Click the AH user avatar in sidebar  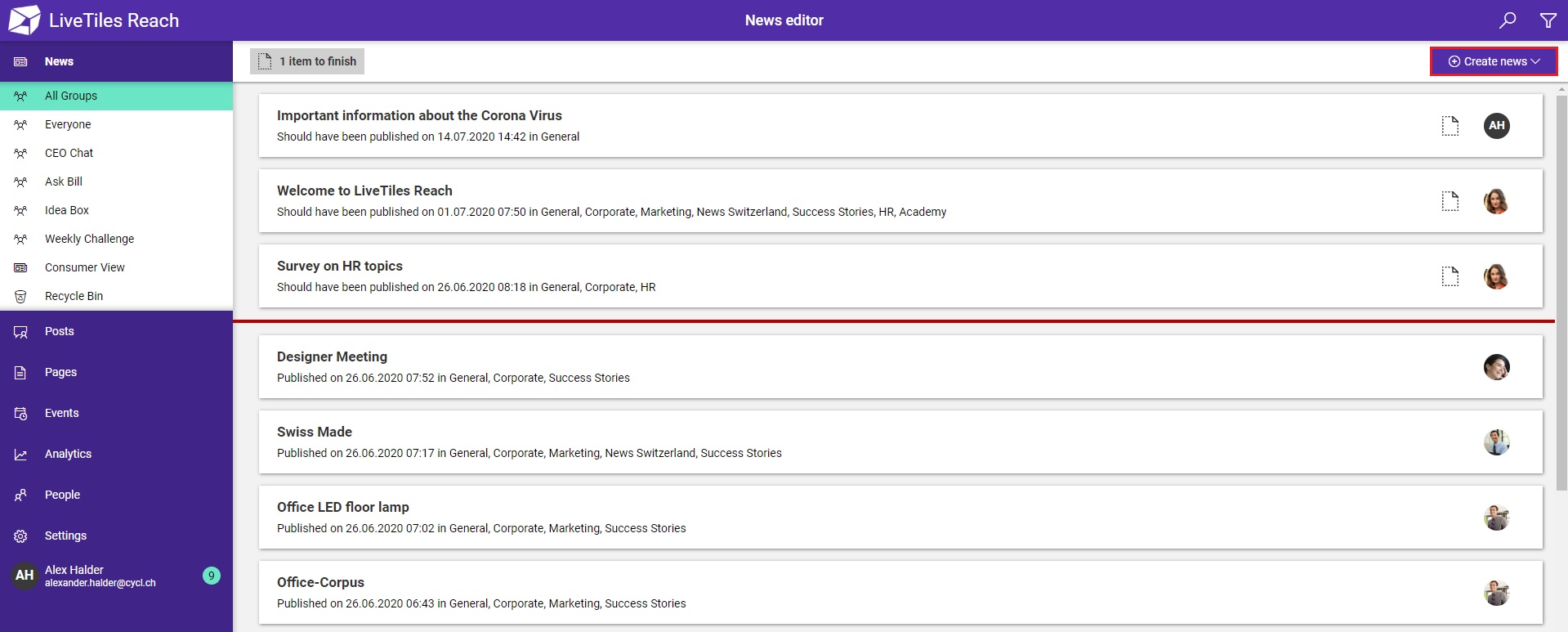(25, 576)
